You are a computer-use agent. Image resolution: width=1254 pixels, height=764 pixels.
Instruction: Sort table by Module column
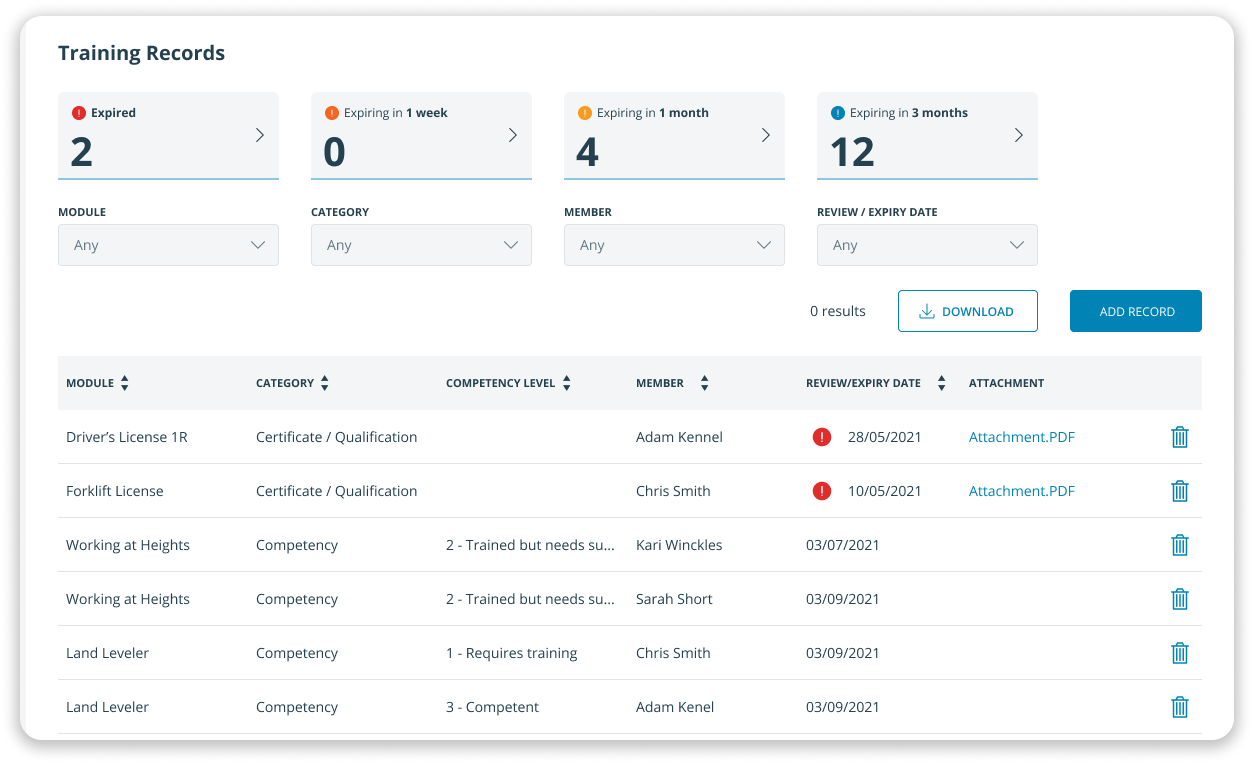[125, 383]
